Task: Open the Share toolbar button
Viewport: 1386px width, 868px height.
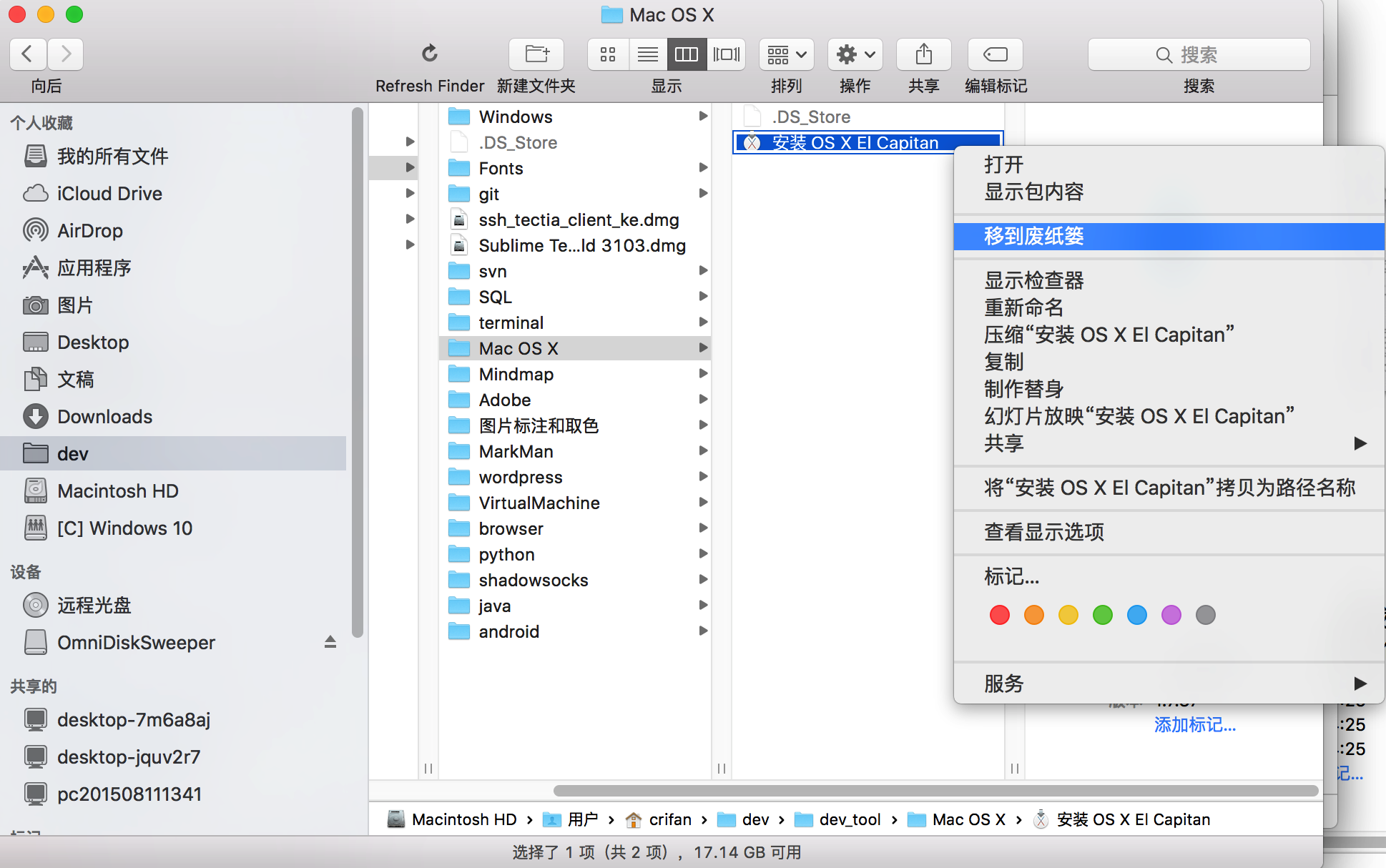Action: [923, 54]
